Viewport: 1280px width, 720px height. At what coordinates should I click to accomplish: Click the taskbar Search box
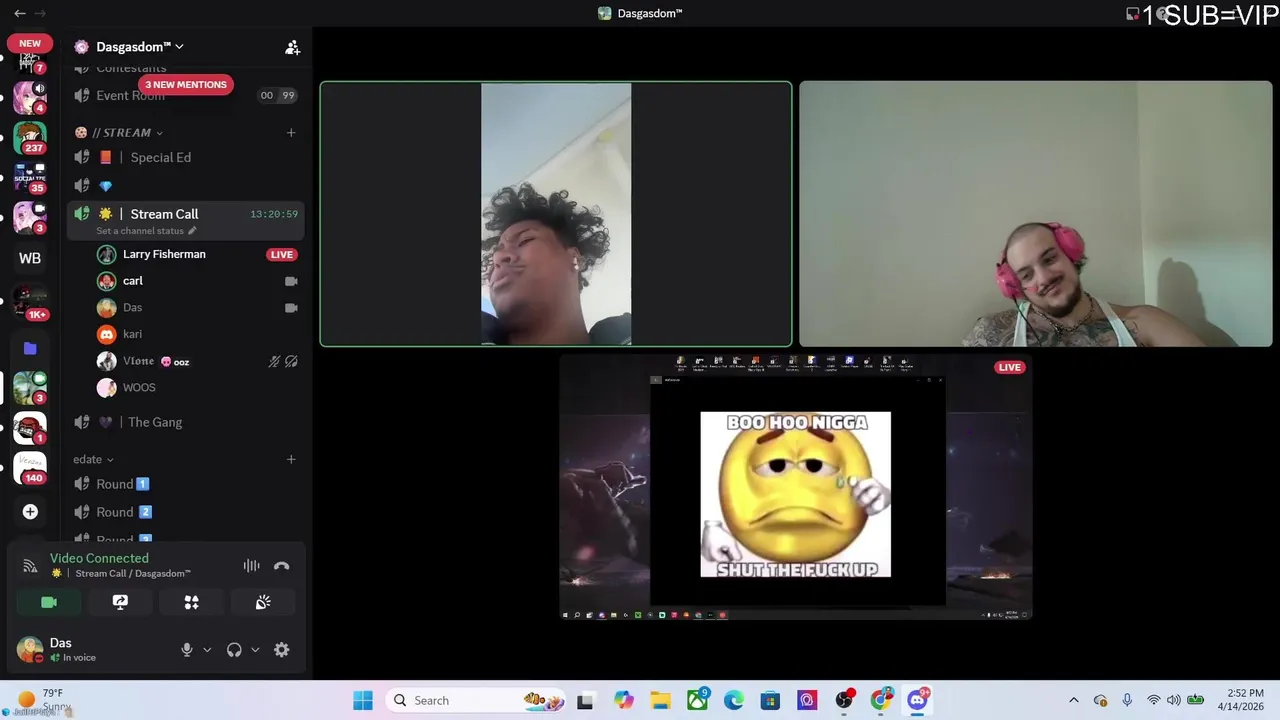478,700
